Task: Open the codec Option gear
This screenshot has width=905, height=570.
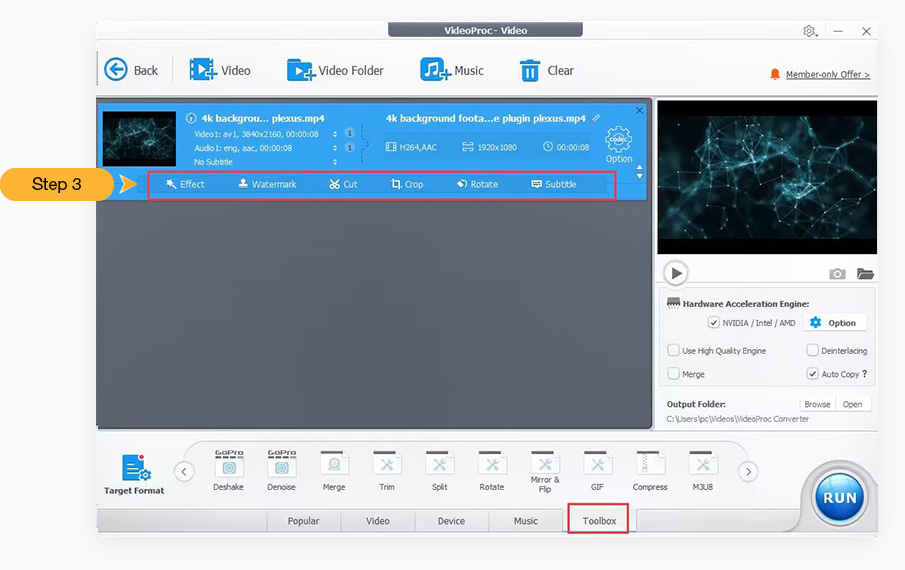Action: (619, 143)
